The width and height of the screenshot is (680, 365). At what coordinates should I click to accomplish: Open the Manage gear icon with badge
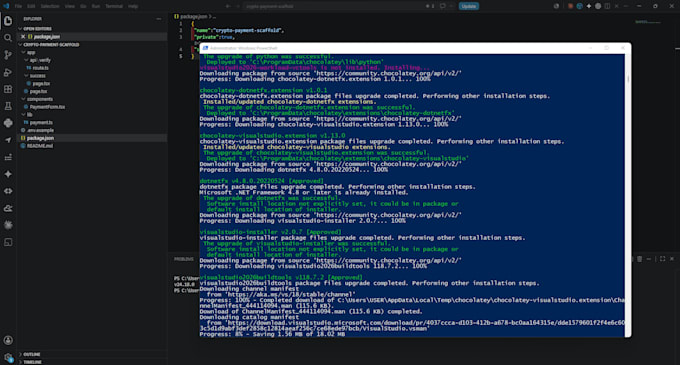pos(8,358)
